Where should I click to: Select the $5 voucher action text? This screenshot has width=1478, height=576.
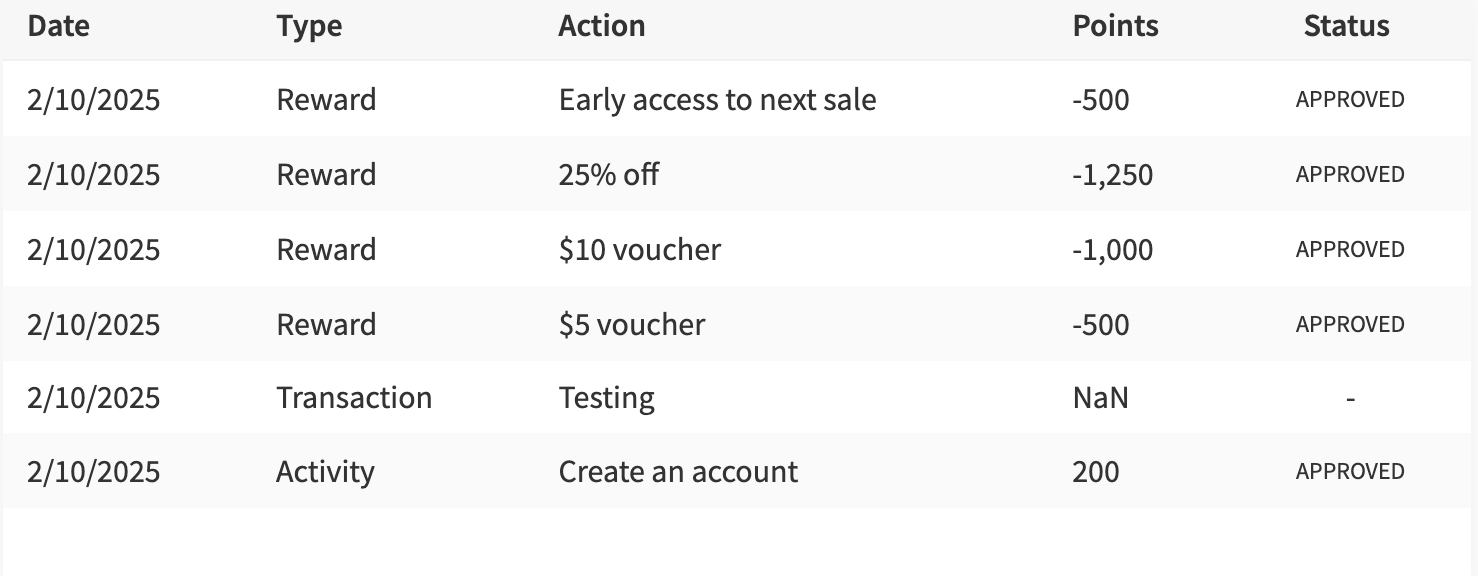click(632, 324)
